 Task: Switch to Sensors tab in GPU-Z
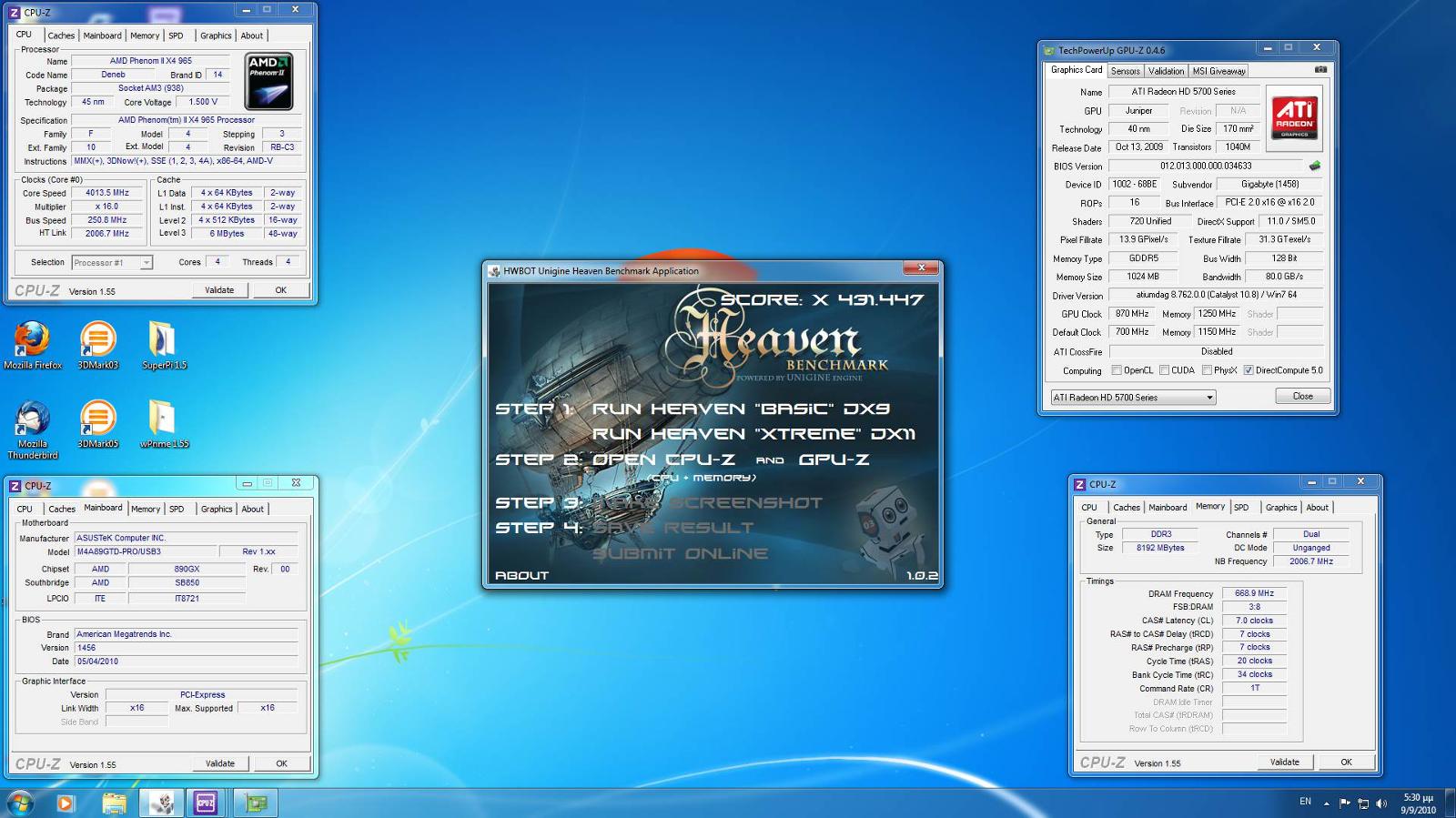[1125, 71]
